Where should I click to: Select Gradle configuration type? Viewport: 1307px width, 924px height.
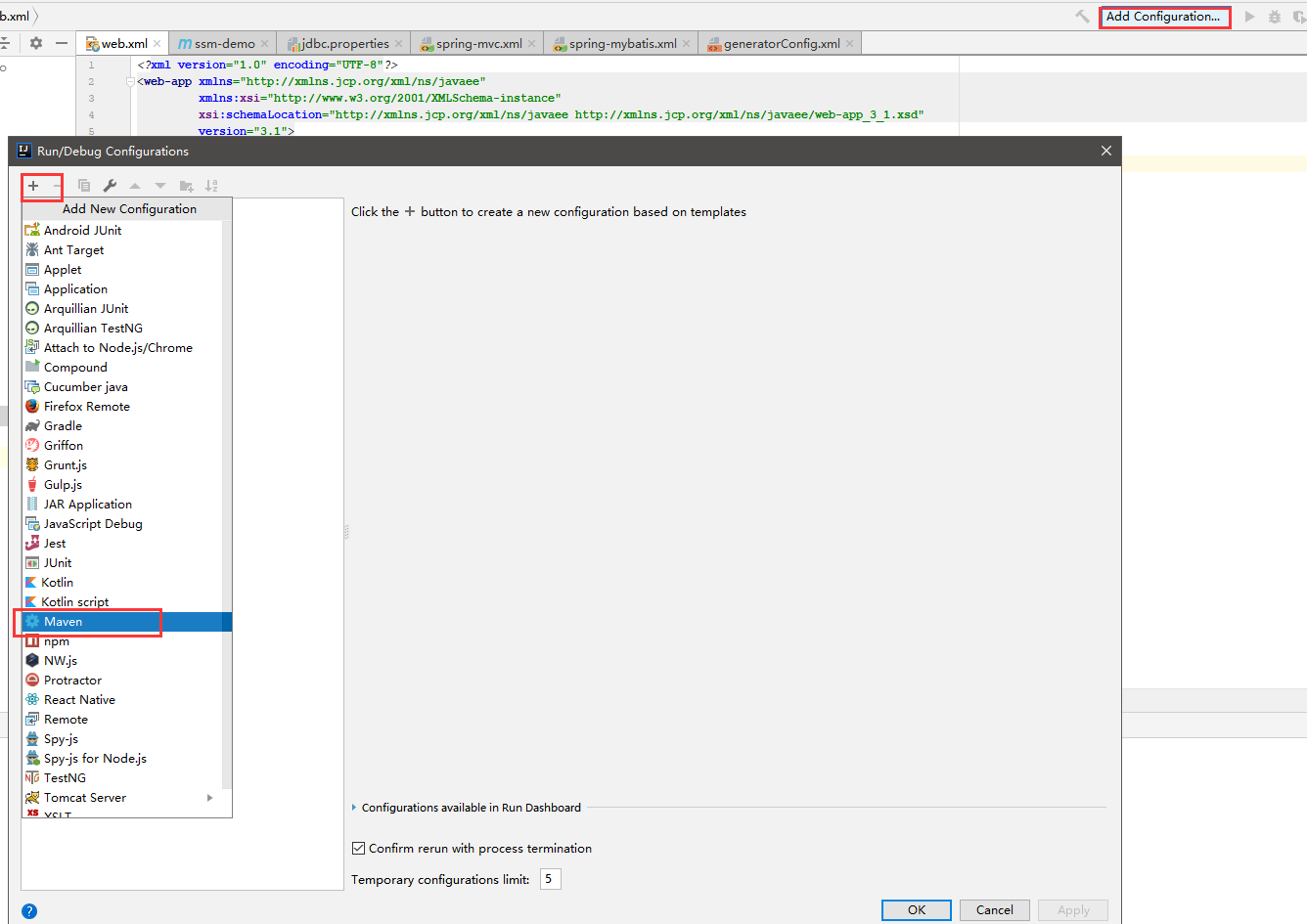coord(122,426)
